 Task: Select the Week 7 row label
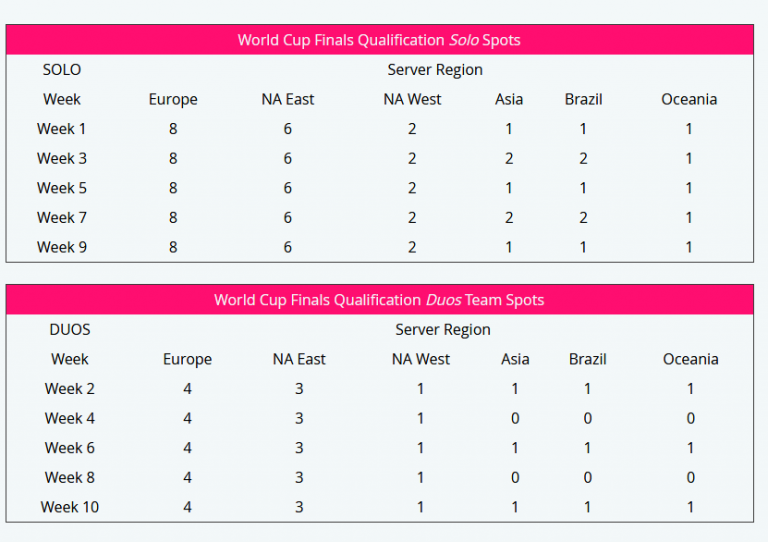[62, 217]
